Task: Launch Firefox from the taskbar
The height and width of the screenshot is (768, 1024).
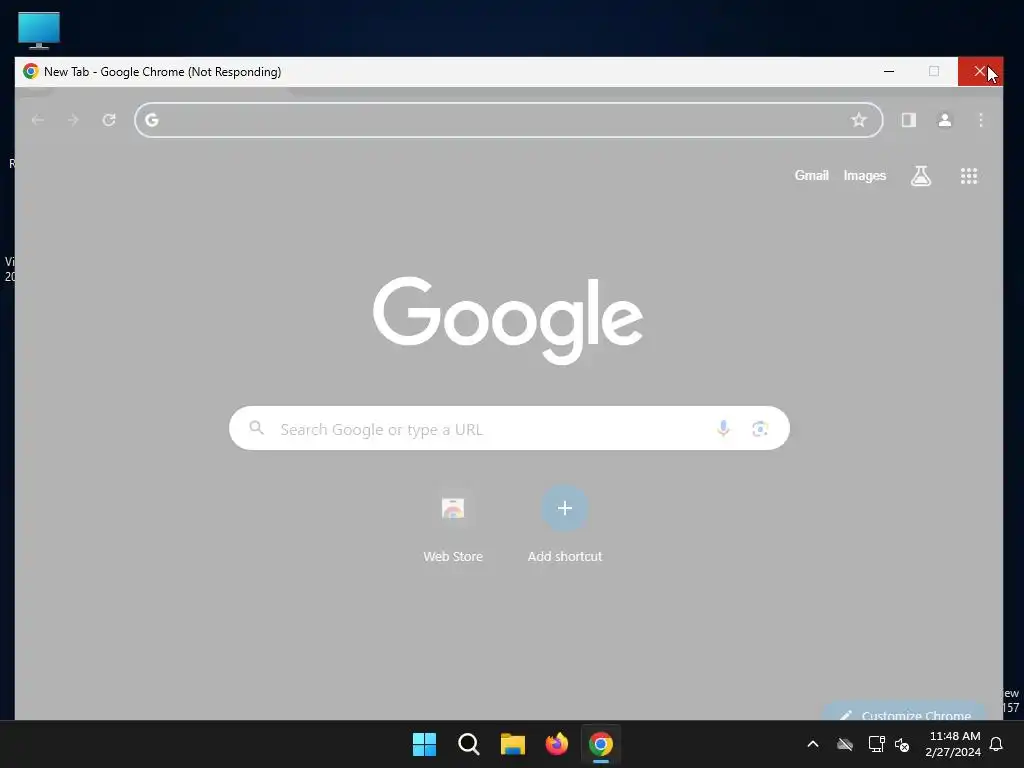Action: pyautogui.click(x=556, y=744)
